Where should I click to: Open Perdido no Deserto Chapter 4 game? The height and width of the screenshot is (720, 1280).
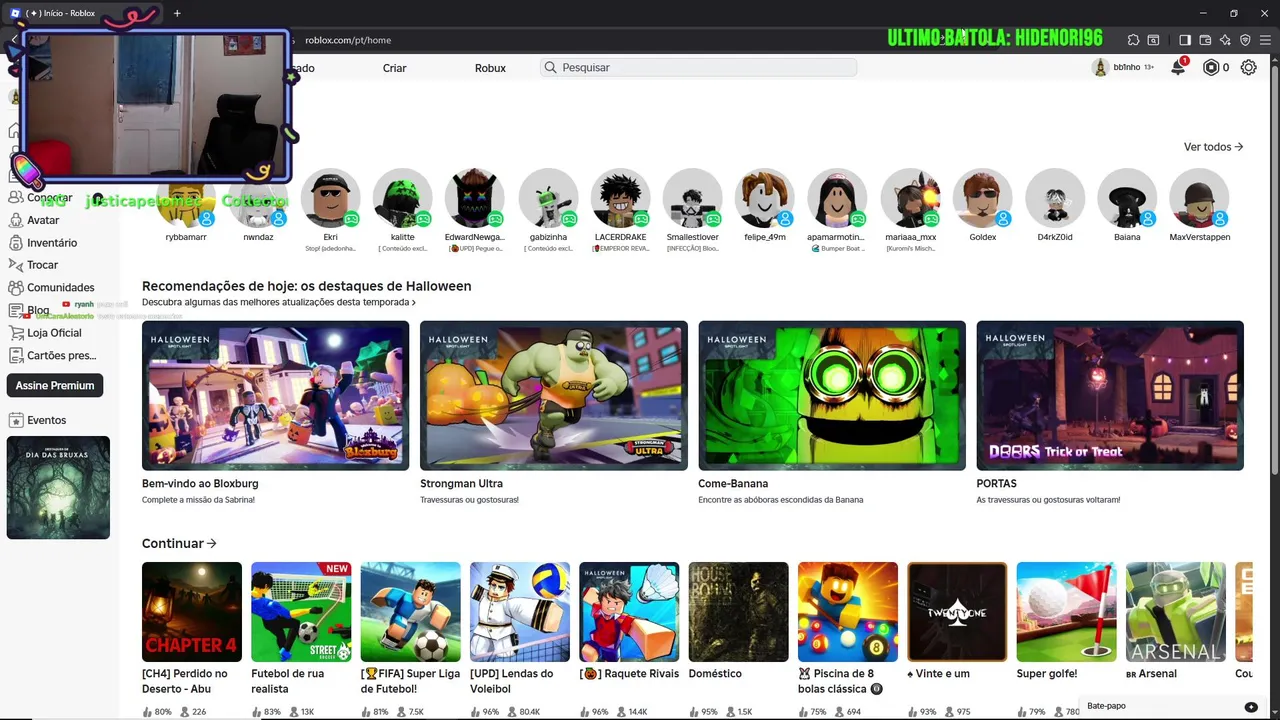point(192,612)
